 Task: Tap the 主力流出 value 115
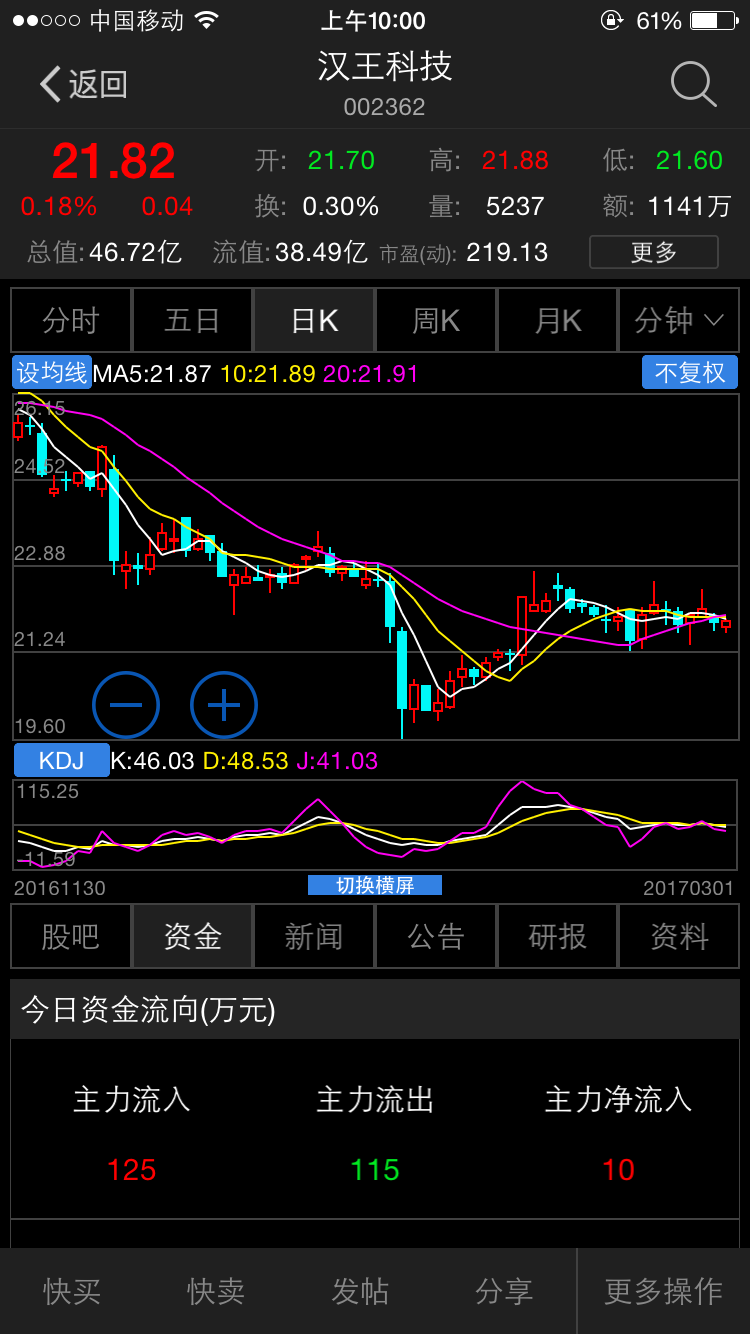click(375, 1169)
